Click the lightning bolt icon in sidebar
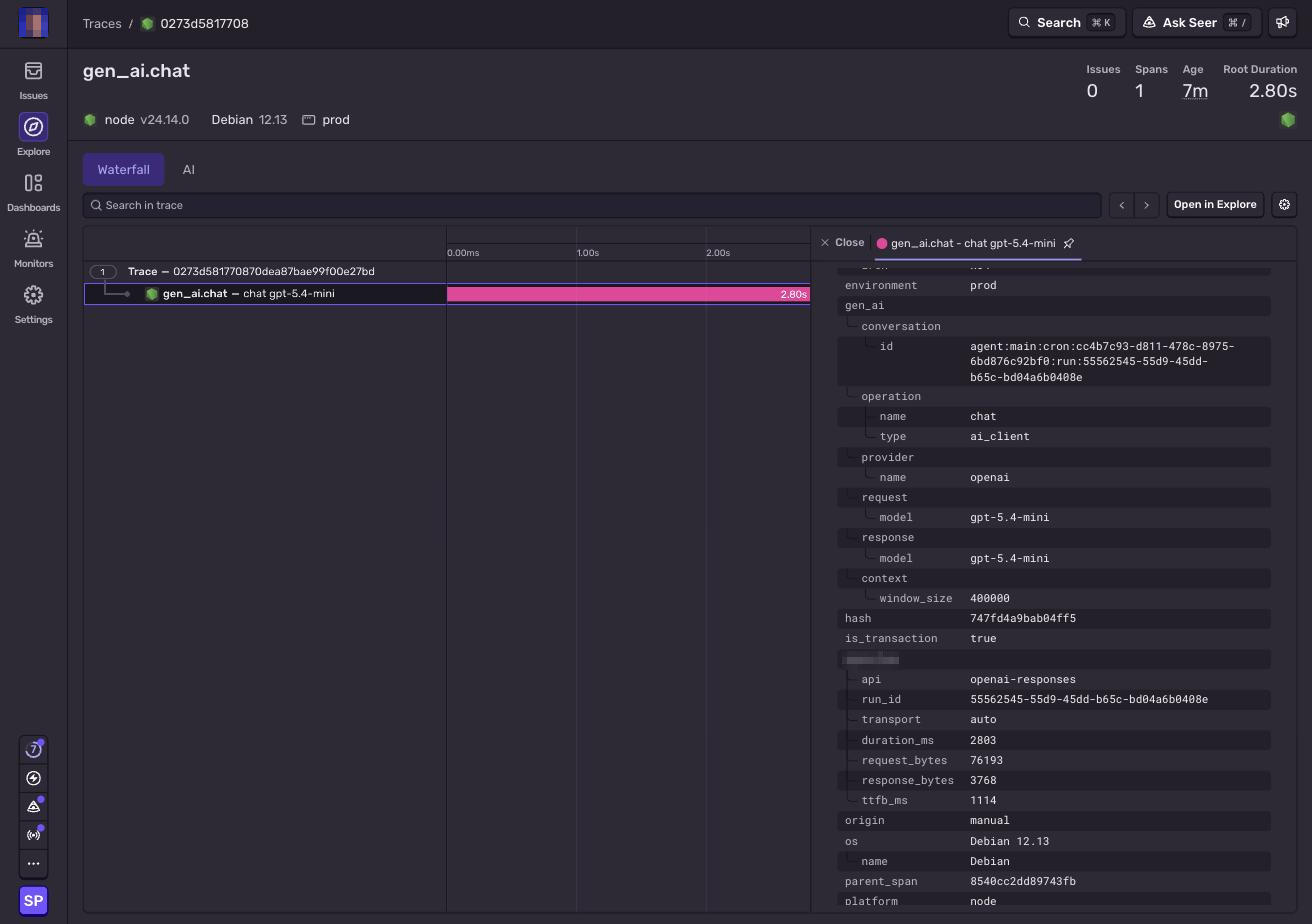Viewport: 1312px width, 924px height. 33,778
